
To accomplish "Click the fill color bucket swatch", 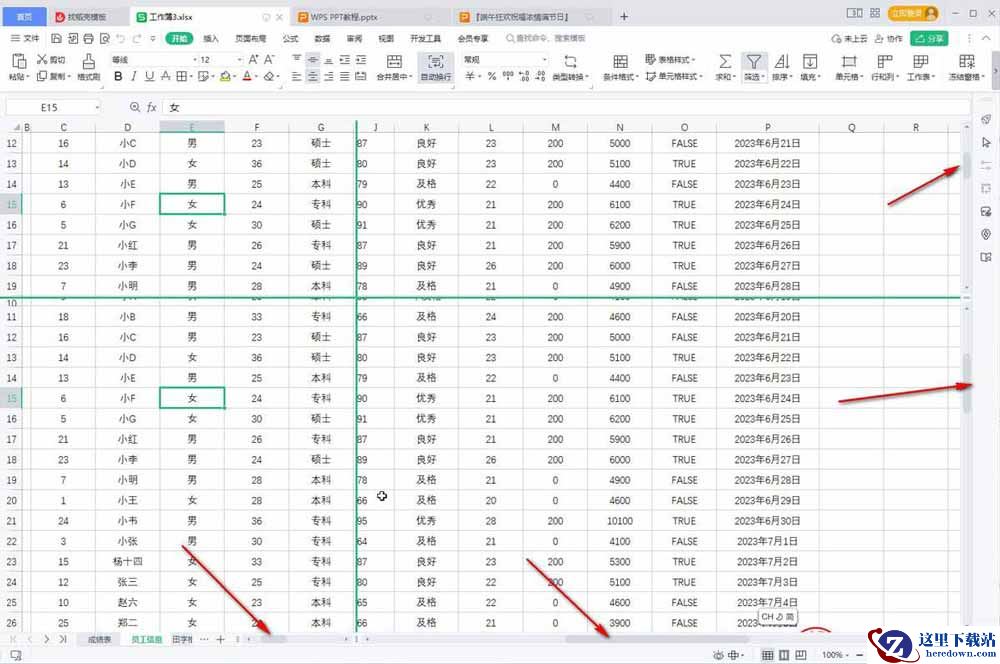I will (x=225, y=77).
